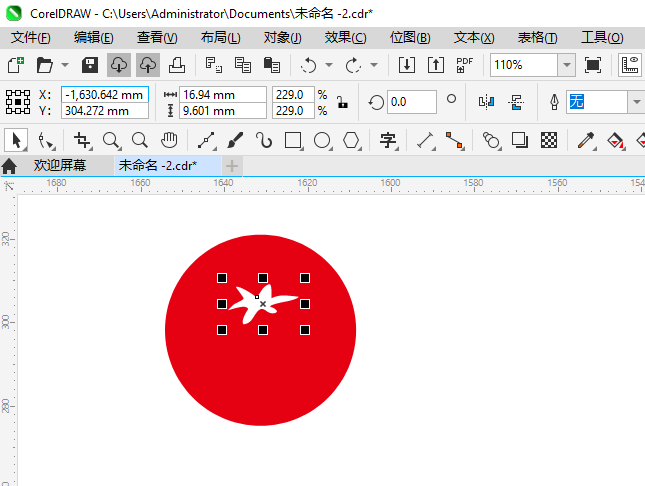Select the Connector tool
This screenshot has height=486, width=645.
coord(455,140)
